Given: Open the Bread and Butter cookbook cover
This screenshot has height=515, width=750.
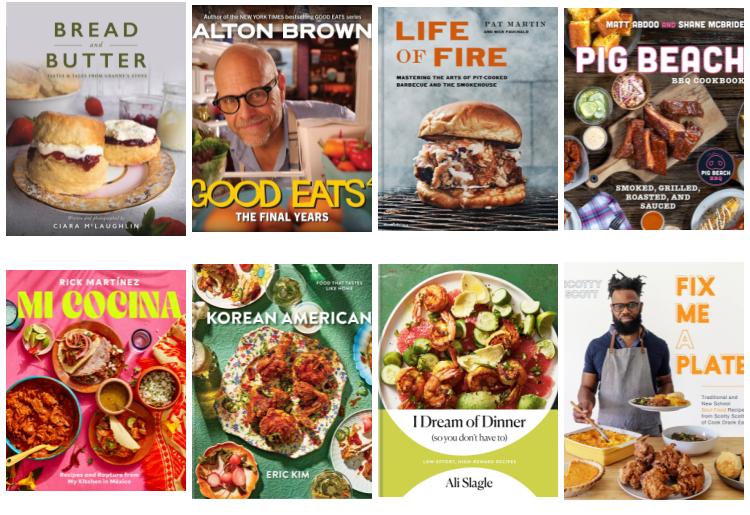Looking at the screenshot, I should pos(96,119).
